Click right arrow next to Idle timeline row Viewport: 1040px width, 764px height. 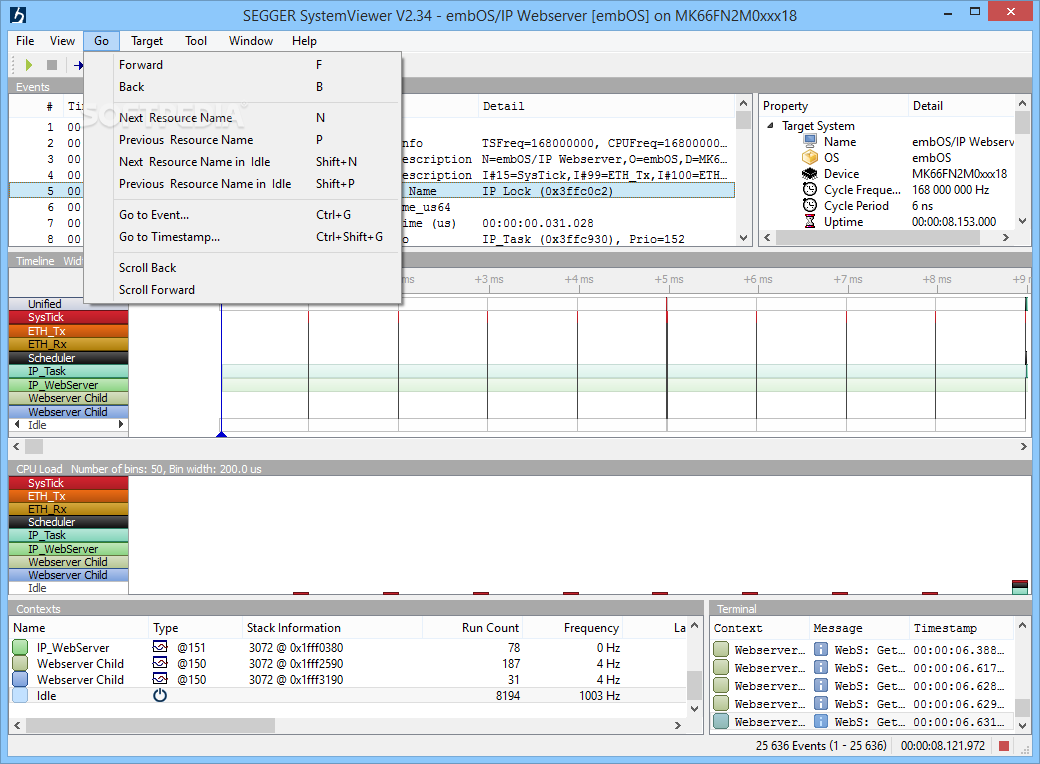click(121, 424)
